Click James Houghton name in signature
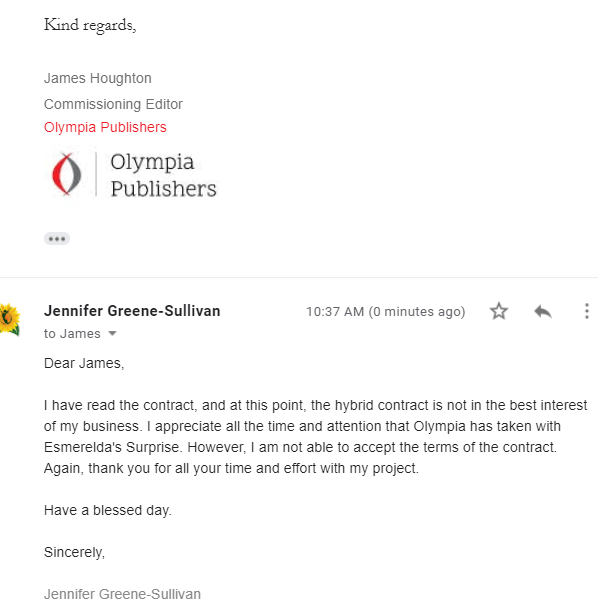This screenshot has height=614, width=604. point(98,78)
